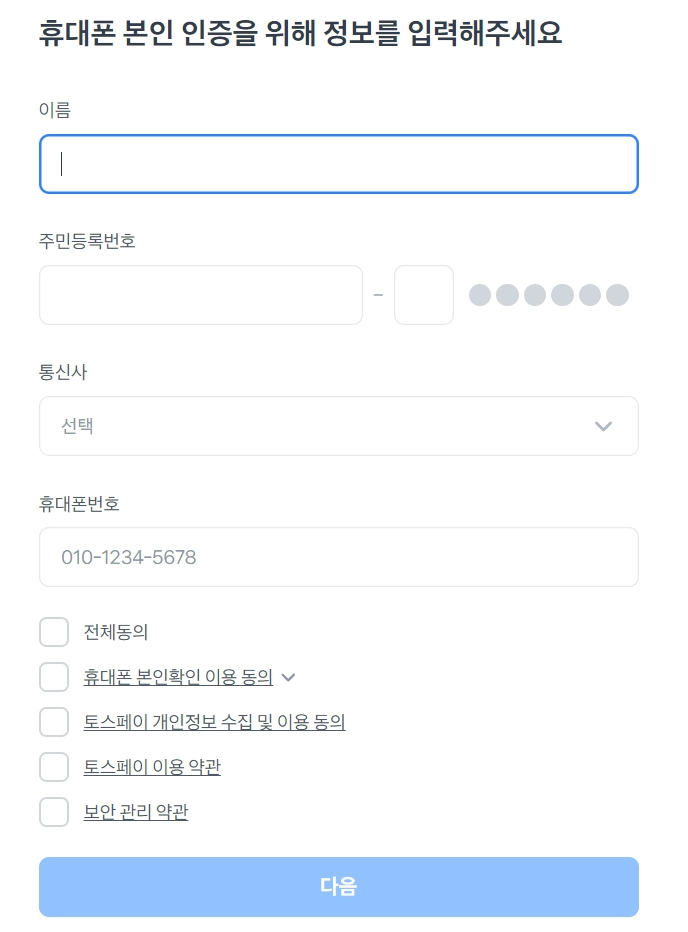Click the masked dots of 주민등록번호
Image resolution: width=688 pixels, height=932 pixels.
tap(549, 295)
